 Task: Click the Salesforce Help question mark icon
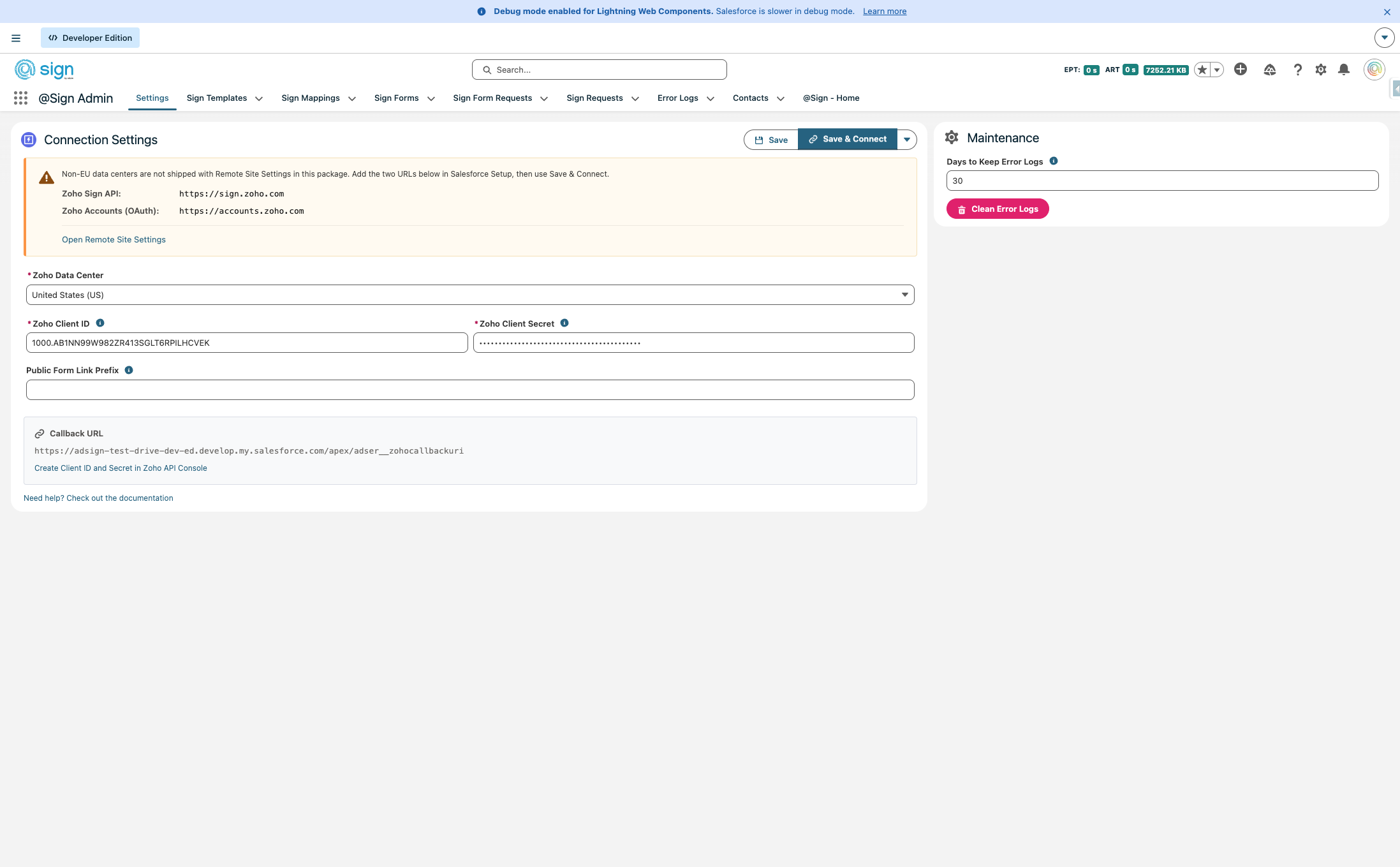tap(1297, 70)
